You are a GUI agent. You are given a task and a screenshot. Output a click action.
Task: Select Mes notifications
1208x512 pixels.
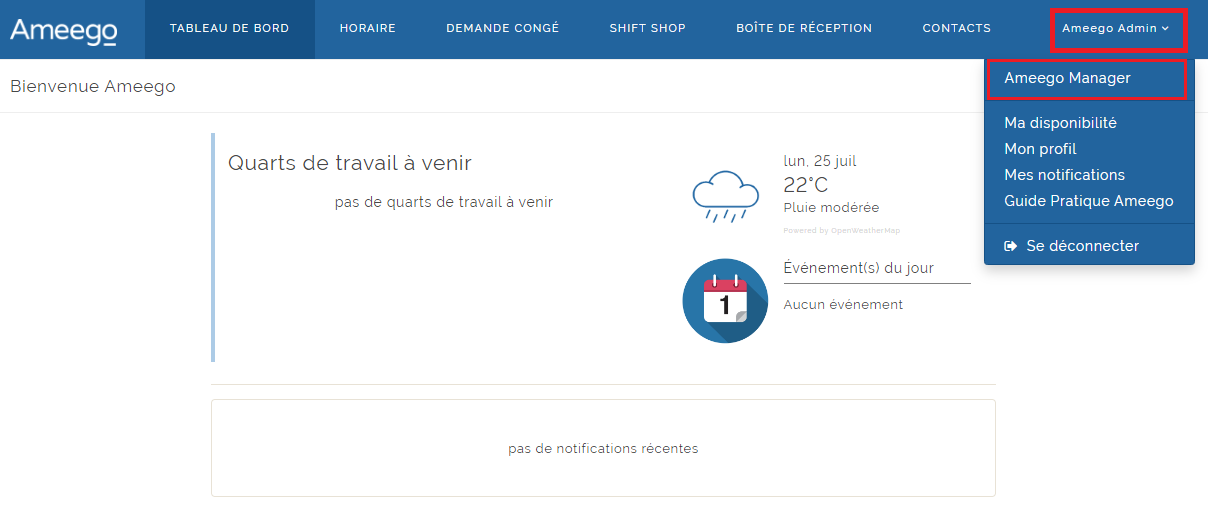[1064, 175]
